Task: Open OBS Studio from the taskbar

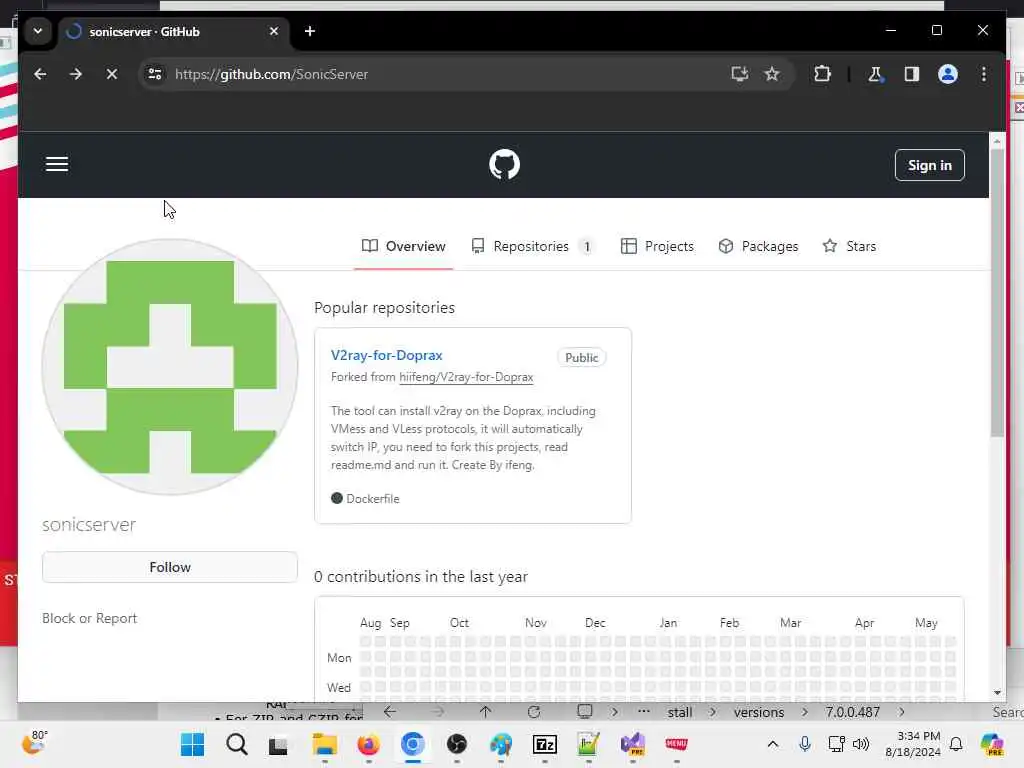Action: 456,744
